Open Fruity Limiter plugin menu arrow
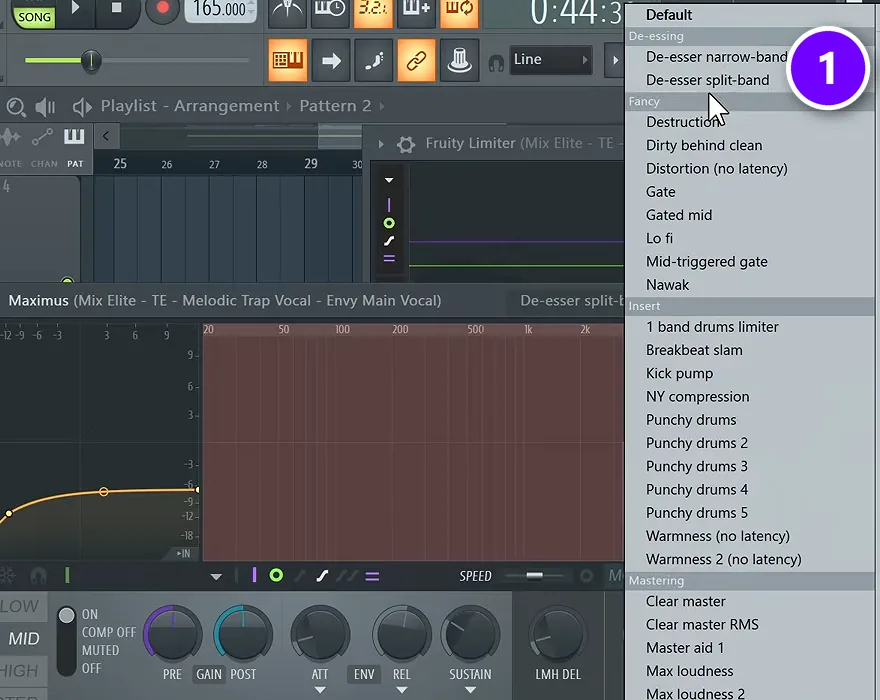Screen dimensions: 880x700 pos(381,144)
